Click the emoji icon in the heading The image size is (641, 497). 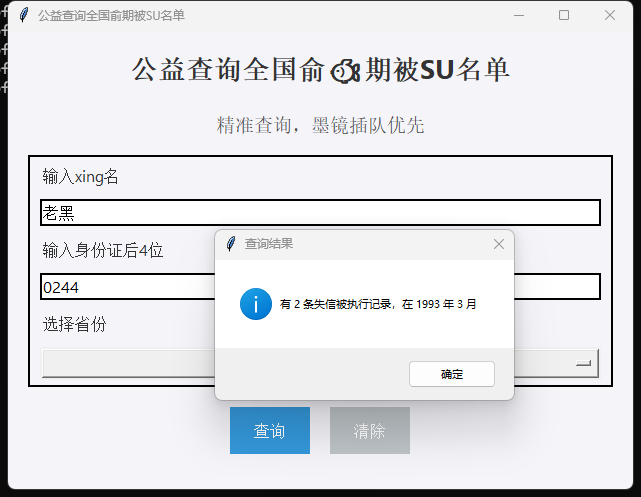coord(345,70)
